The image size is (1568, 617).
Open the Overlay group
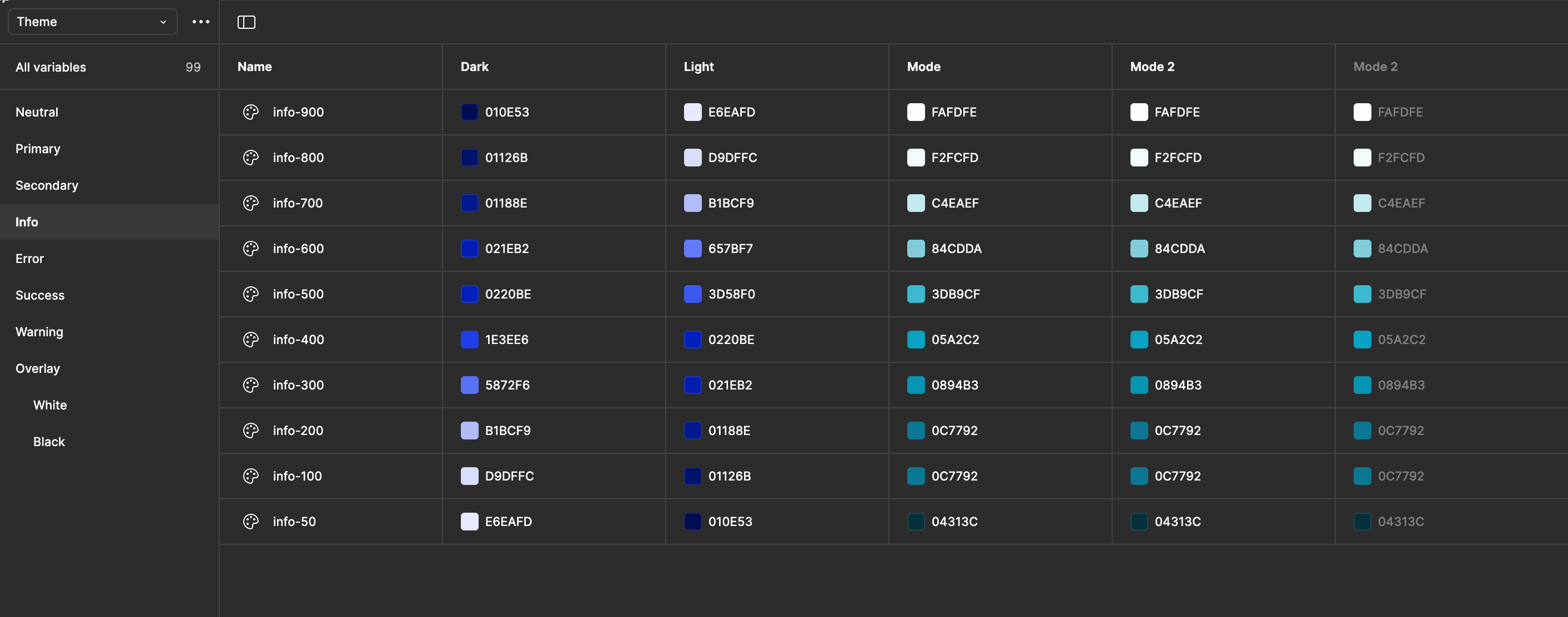(x=109, y=368)
